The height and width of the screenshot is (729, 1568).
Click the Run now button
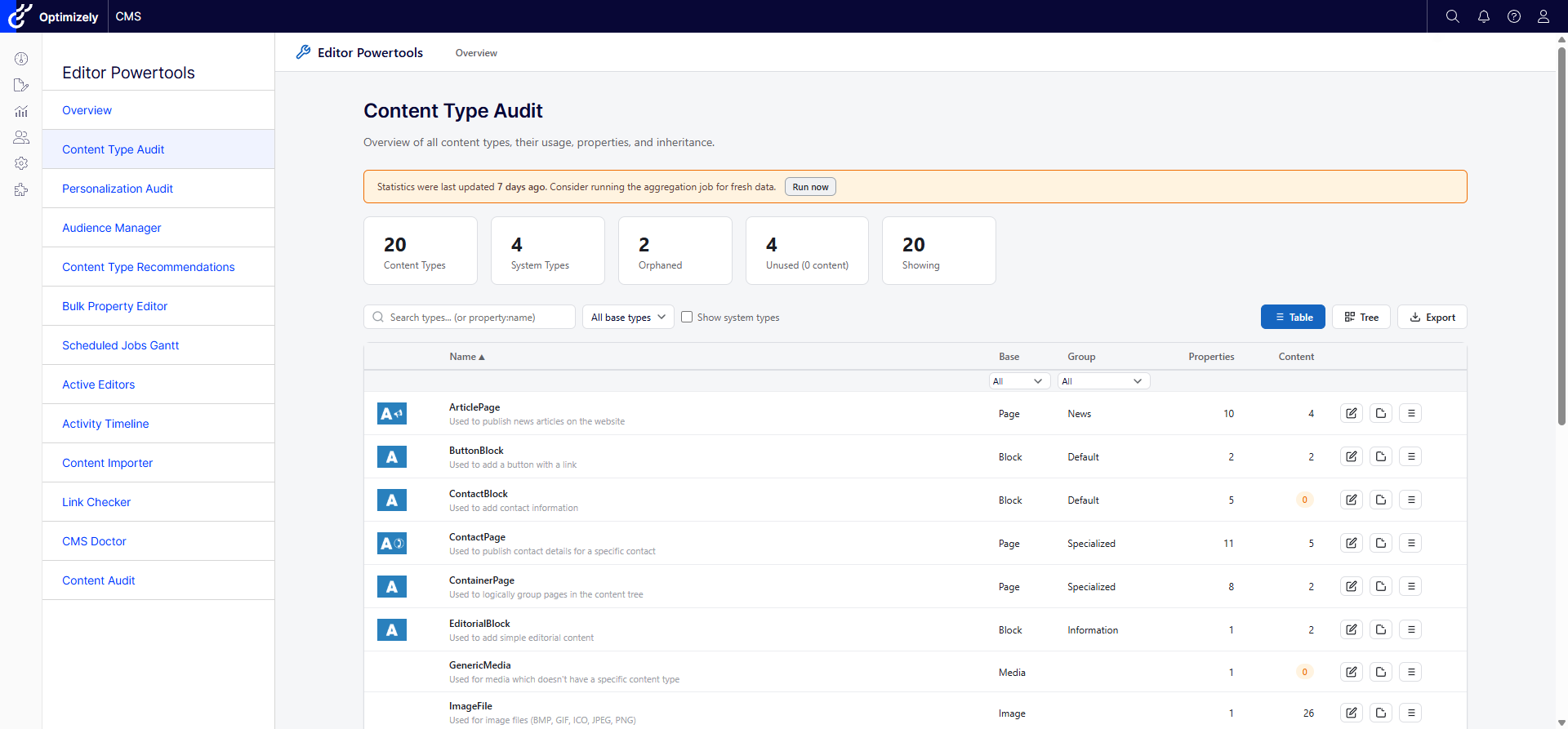click(810, 187)
